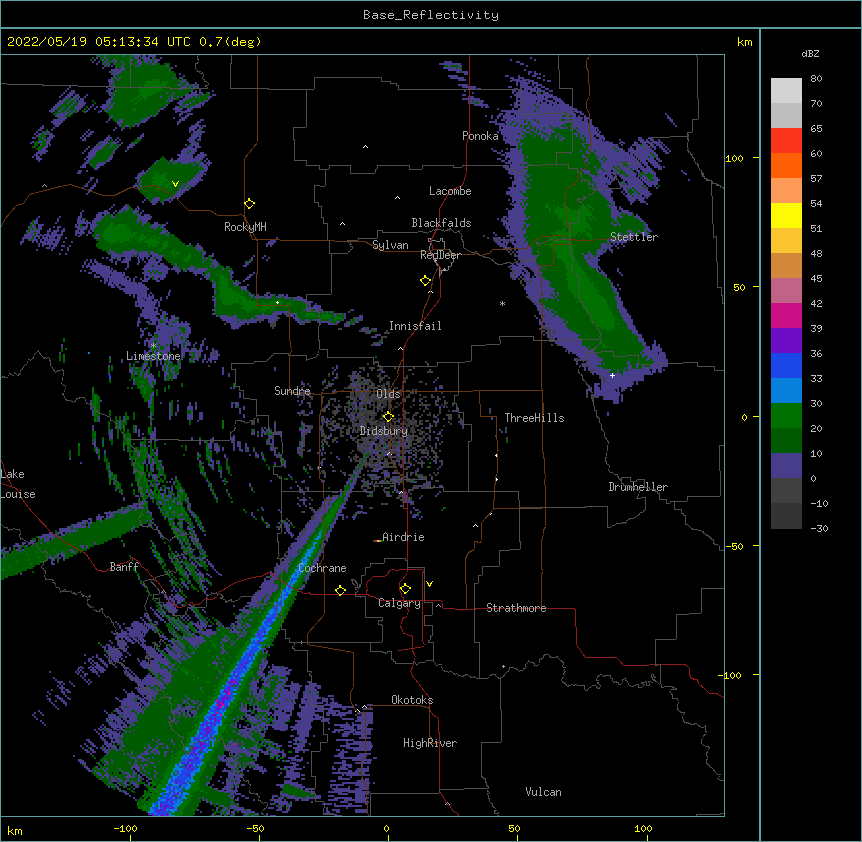This screenshot has width=862, height=842.
Task: Click the RockyMH label
Action: click(x=245, y=227)
